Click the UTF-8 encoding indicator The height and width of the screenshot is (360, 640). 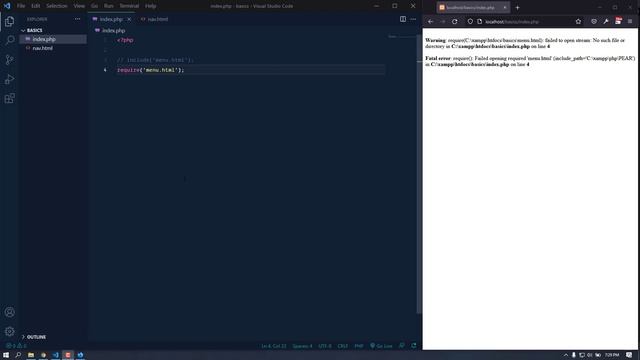pos(325,346)
